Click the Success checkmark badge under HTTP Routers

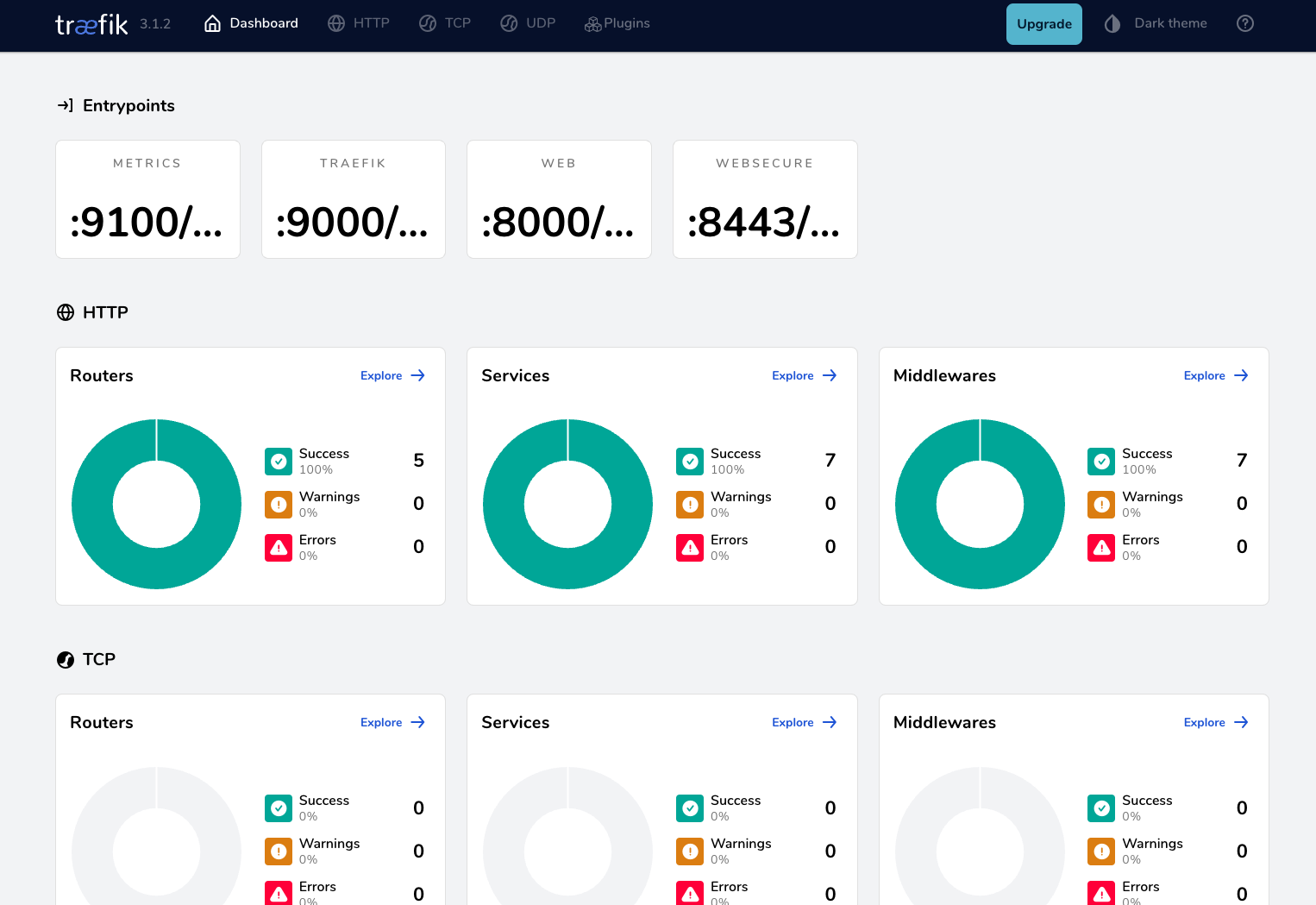[278, 462]
